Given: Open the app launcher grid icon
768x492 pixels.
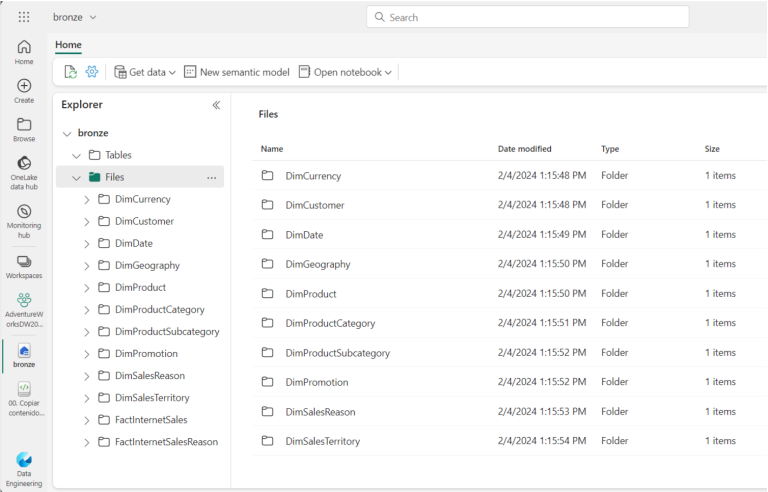Looking at the screenshot, I should click(24, 17).
